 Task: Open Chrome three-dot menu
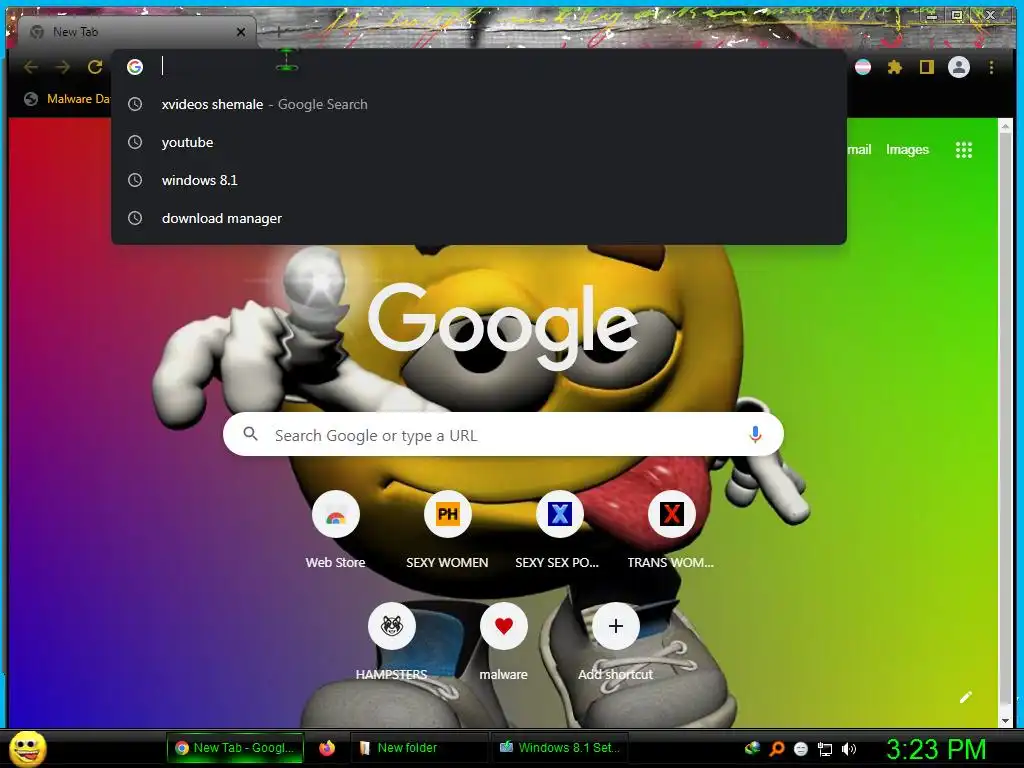click(x=991, y=67)
